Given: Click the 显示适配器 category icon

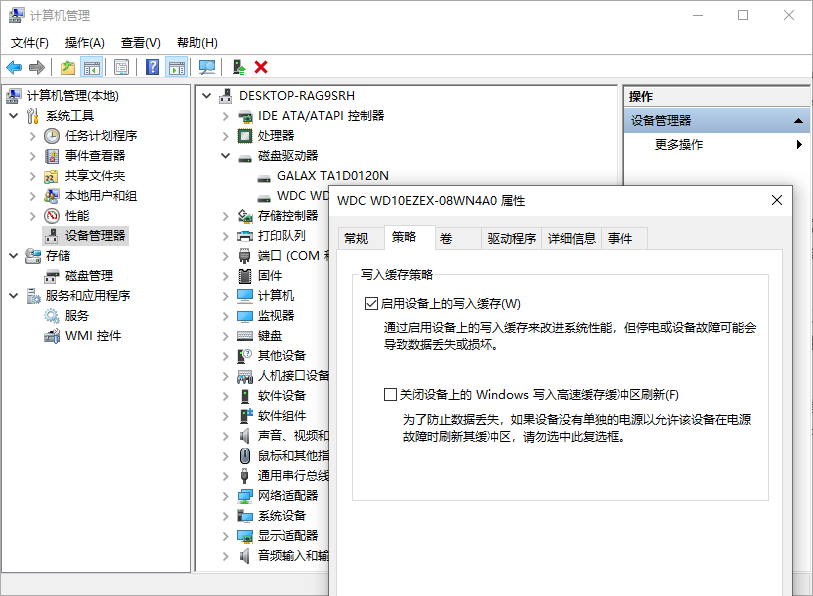Looking at the screenshot, I should pyautogui.click(x=245, y=535).
